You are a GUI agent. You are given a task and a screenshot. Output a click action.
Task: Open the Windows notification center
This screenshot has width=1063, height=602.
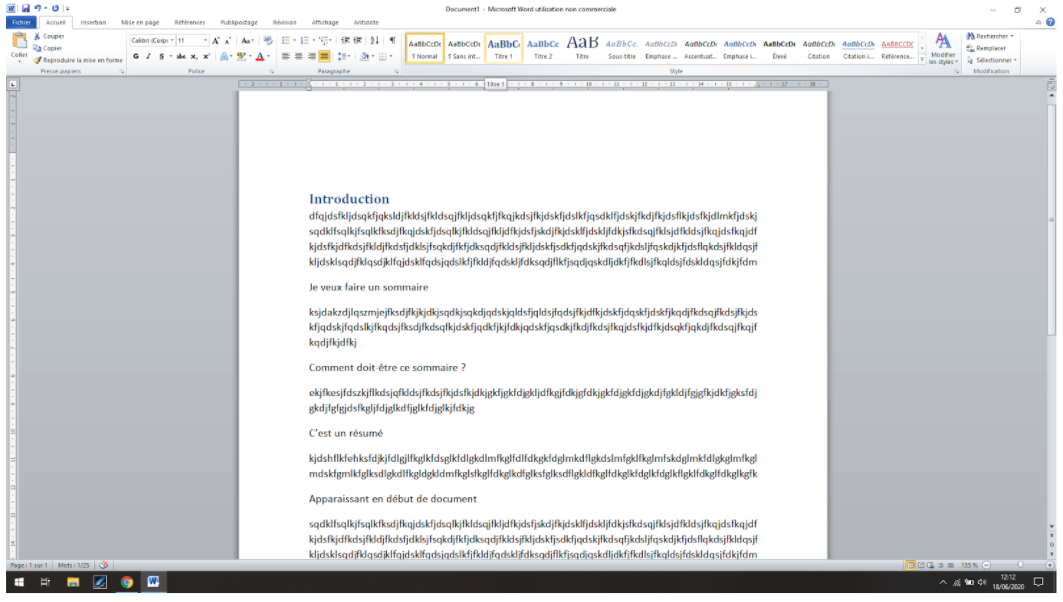(x=1039, y=582)
